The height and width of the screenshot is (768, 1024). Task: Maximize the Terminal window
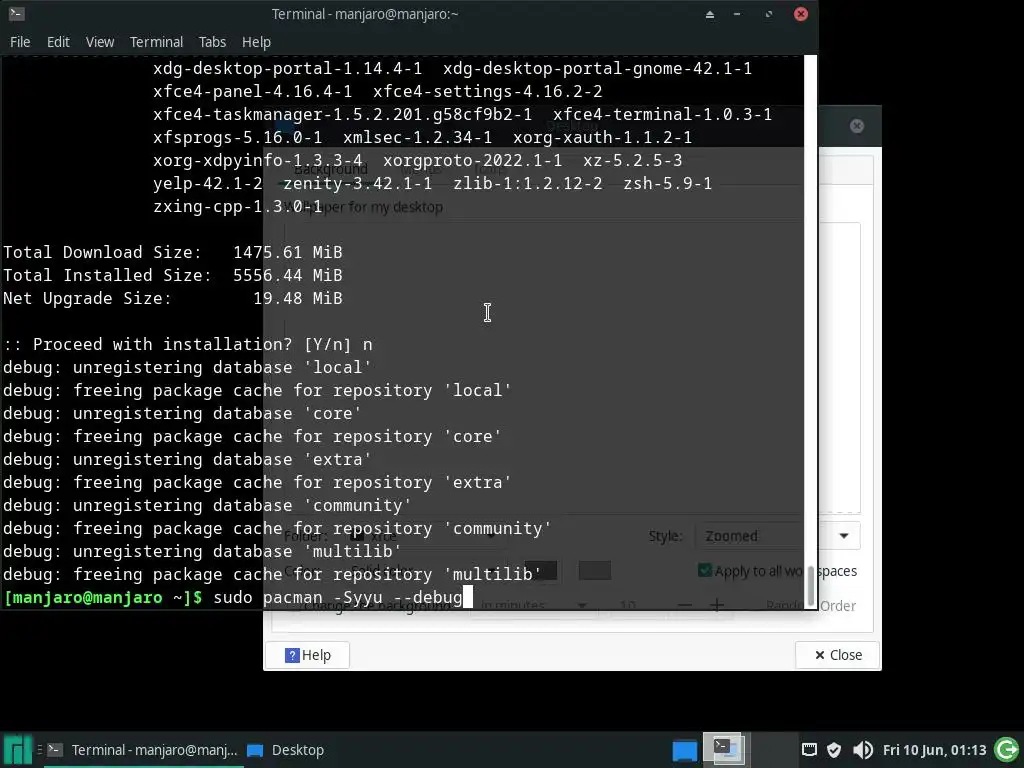tap(769, 14)
